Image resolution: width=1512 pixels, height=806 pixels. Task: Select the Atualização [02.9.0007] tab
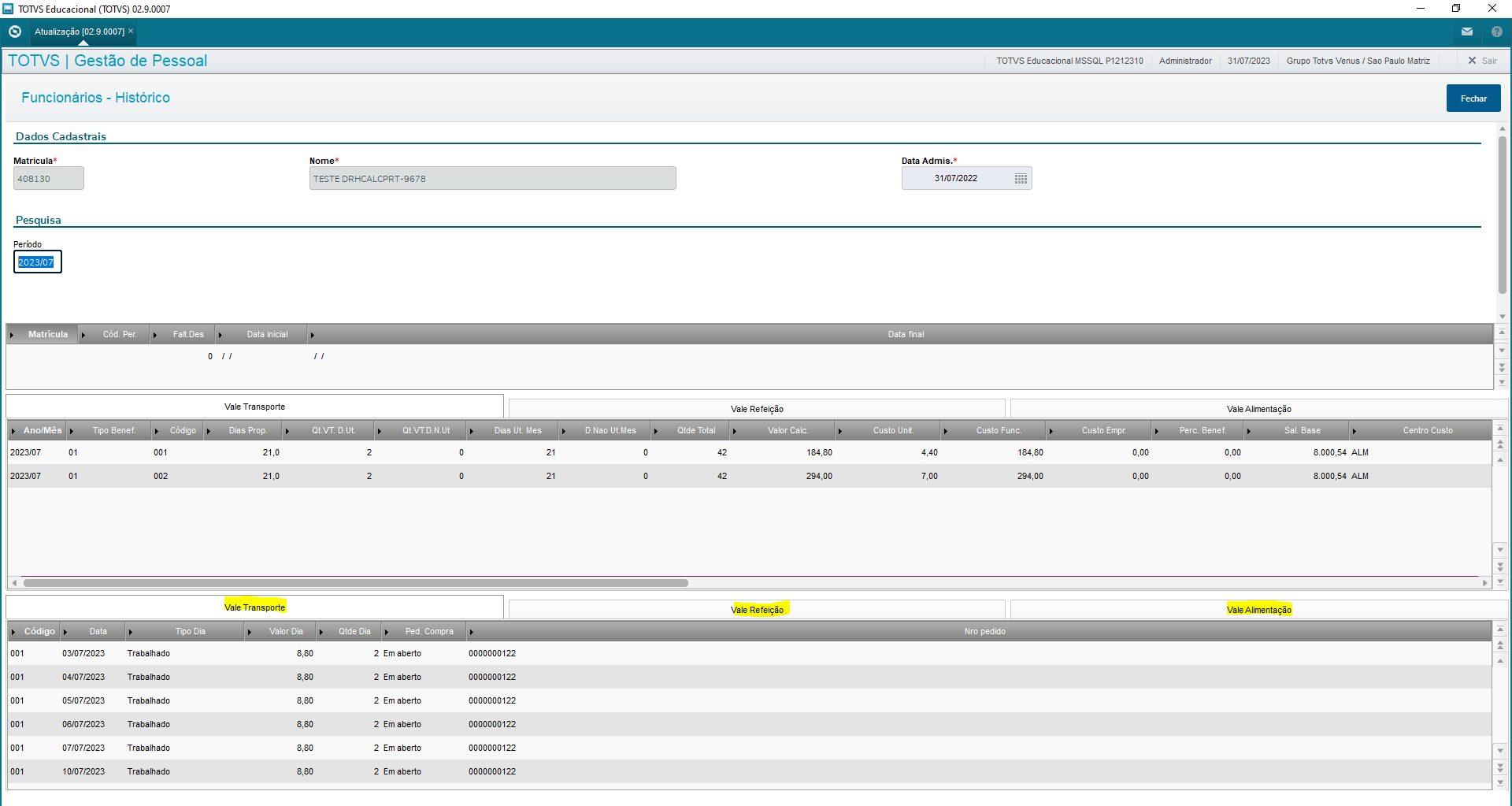(x=80, y=32)
